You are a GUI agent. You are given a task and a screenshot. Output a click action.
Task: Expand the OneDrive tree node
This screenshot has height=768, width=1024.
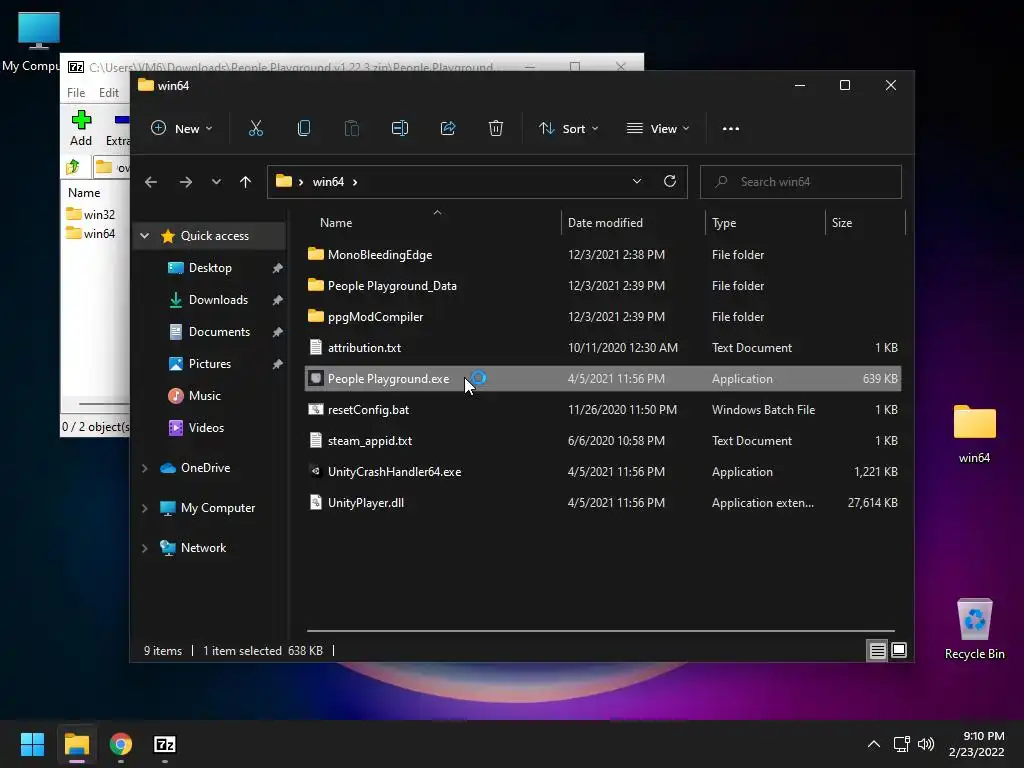(x=145, y=468)
